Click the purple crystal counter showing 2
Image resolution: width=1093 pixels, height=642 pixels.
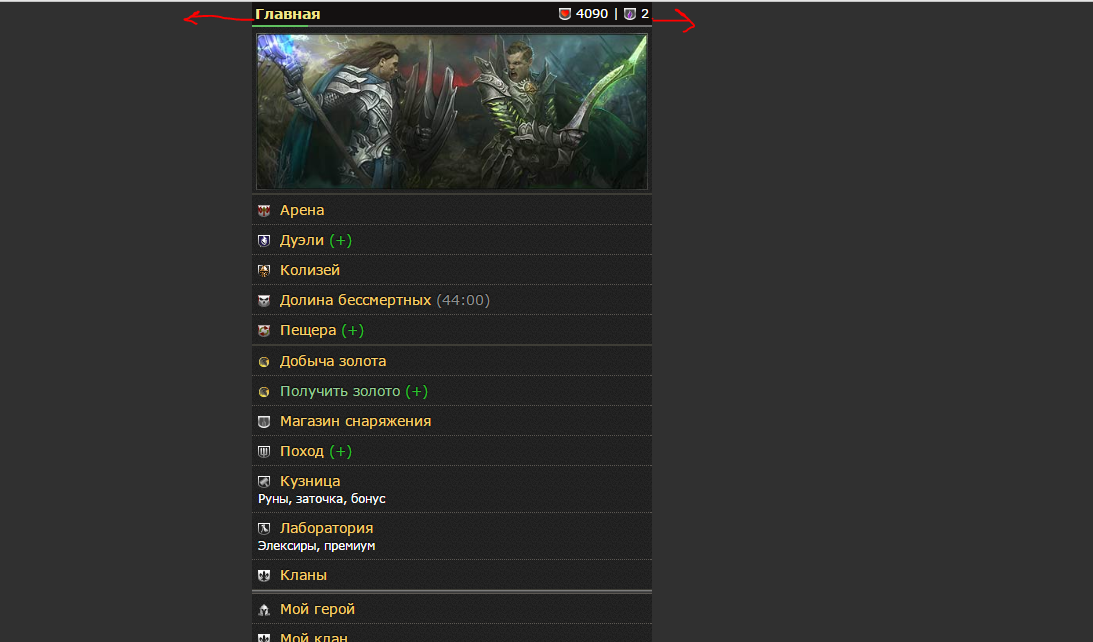click(x=636, y=14)
